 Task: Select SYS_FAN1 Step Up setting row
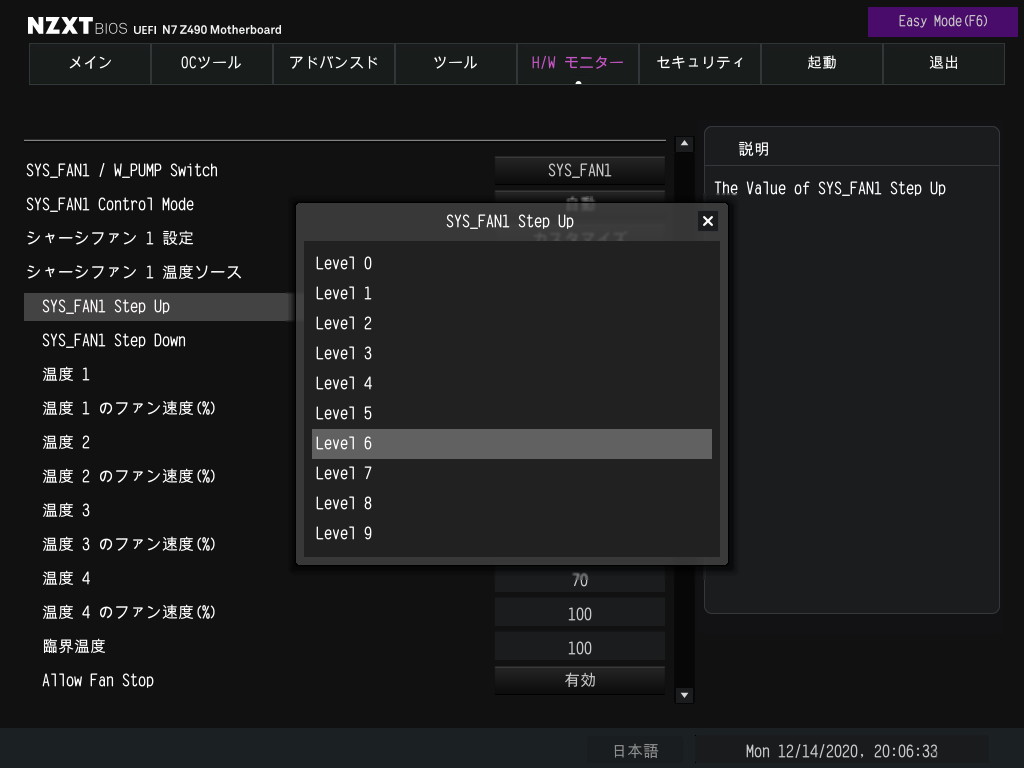[159, 307]
